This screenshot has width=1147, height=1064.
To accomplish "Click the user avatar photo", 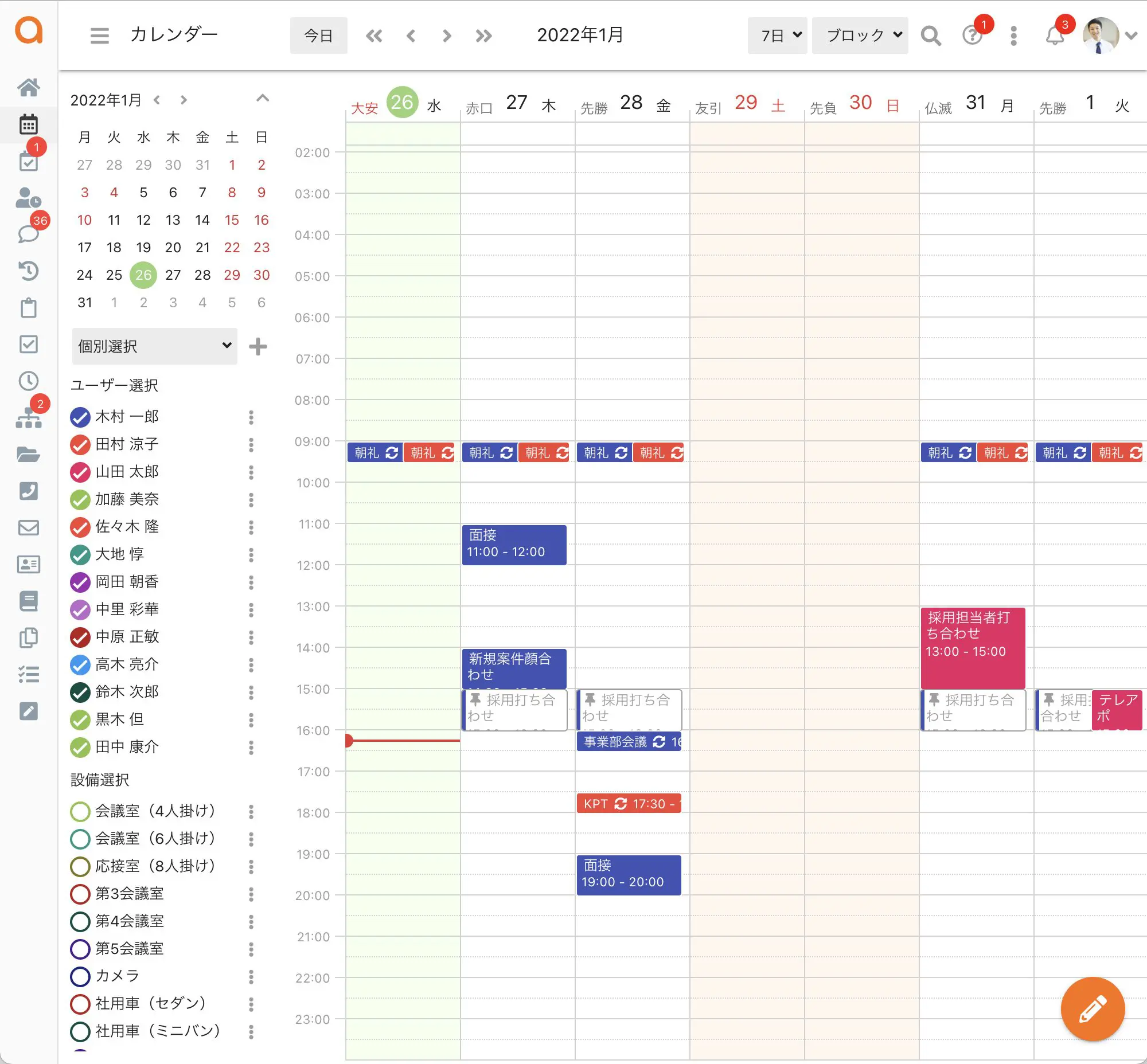I will click(1101, 36).
